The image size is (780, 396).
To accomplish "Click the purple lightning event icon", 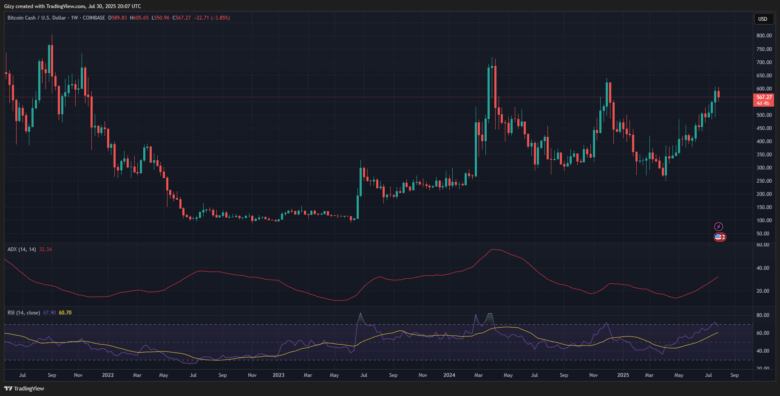I will pyautogui.click(x=718, y=226).
